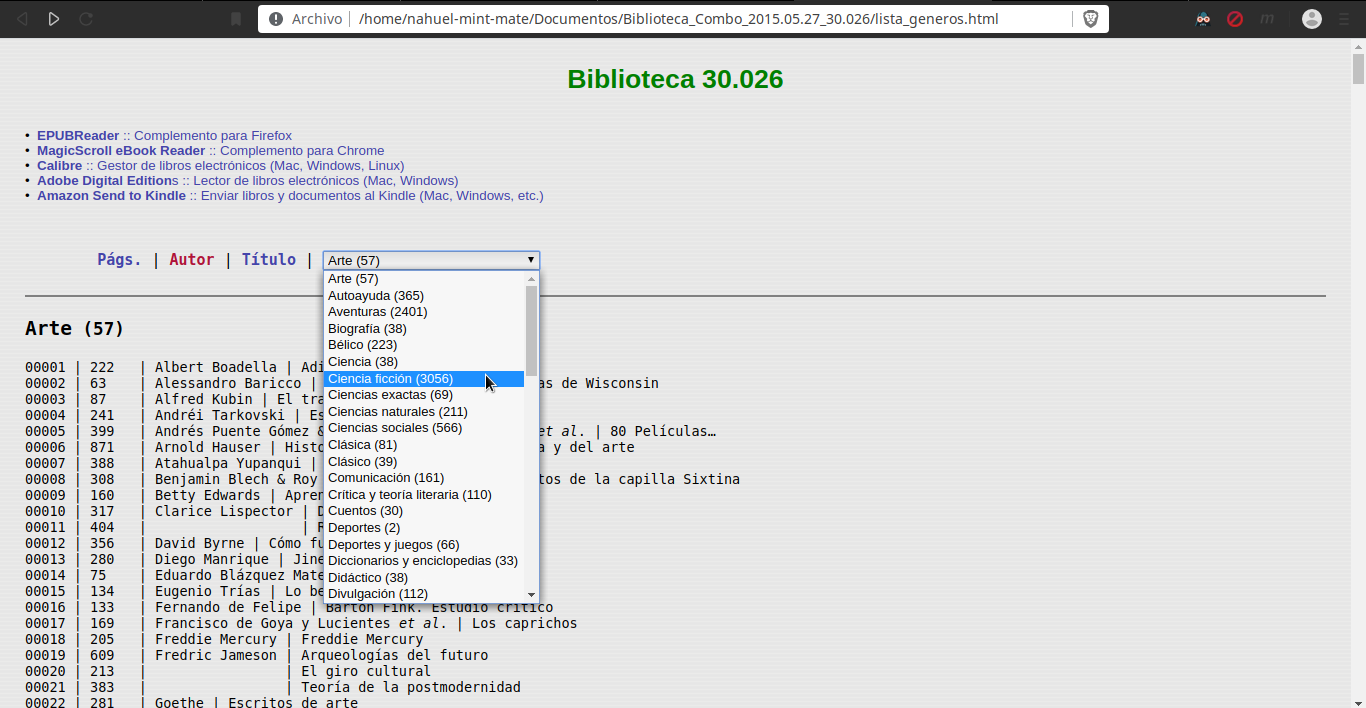Pick Autoayuda (365) from the dropdown

point(375,296)
